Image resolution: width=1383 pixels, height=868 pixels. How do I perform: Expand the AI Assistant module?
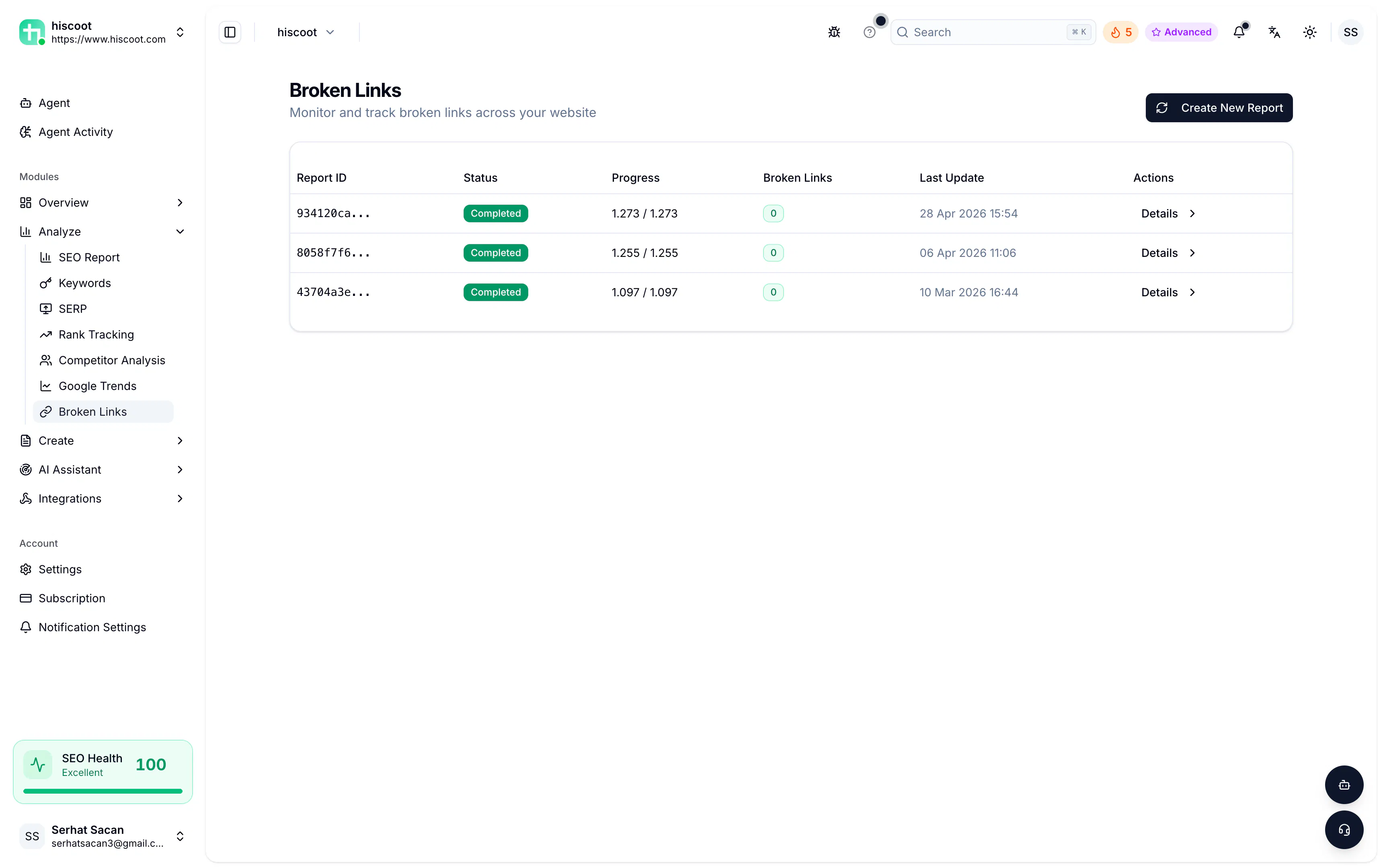pos(102,470)
